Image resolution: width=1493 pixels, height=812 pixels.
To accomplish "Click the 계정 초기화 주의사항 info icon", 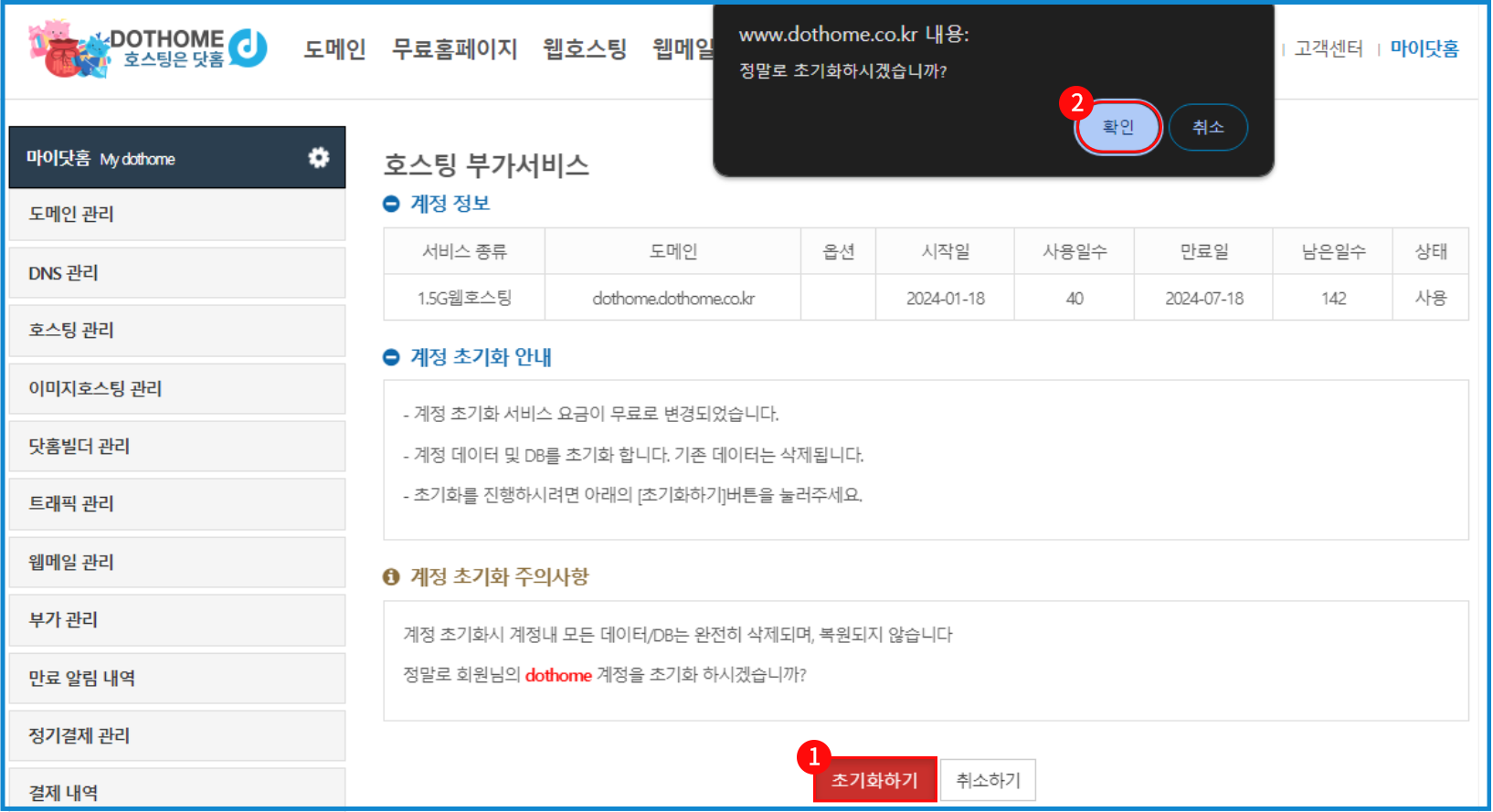I will coord(391,577).
